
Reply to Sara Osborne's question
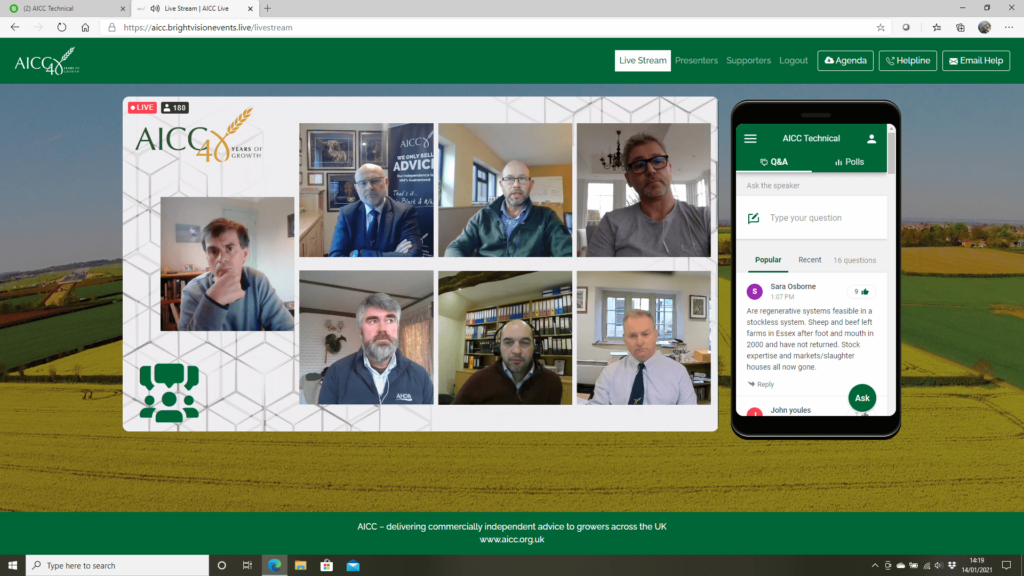(x=761, y=384)
